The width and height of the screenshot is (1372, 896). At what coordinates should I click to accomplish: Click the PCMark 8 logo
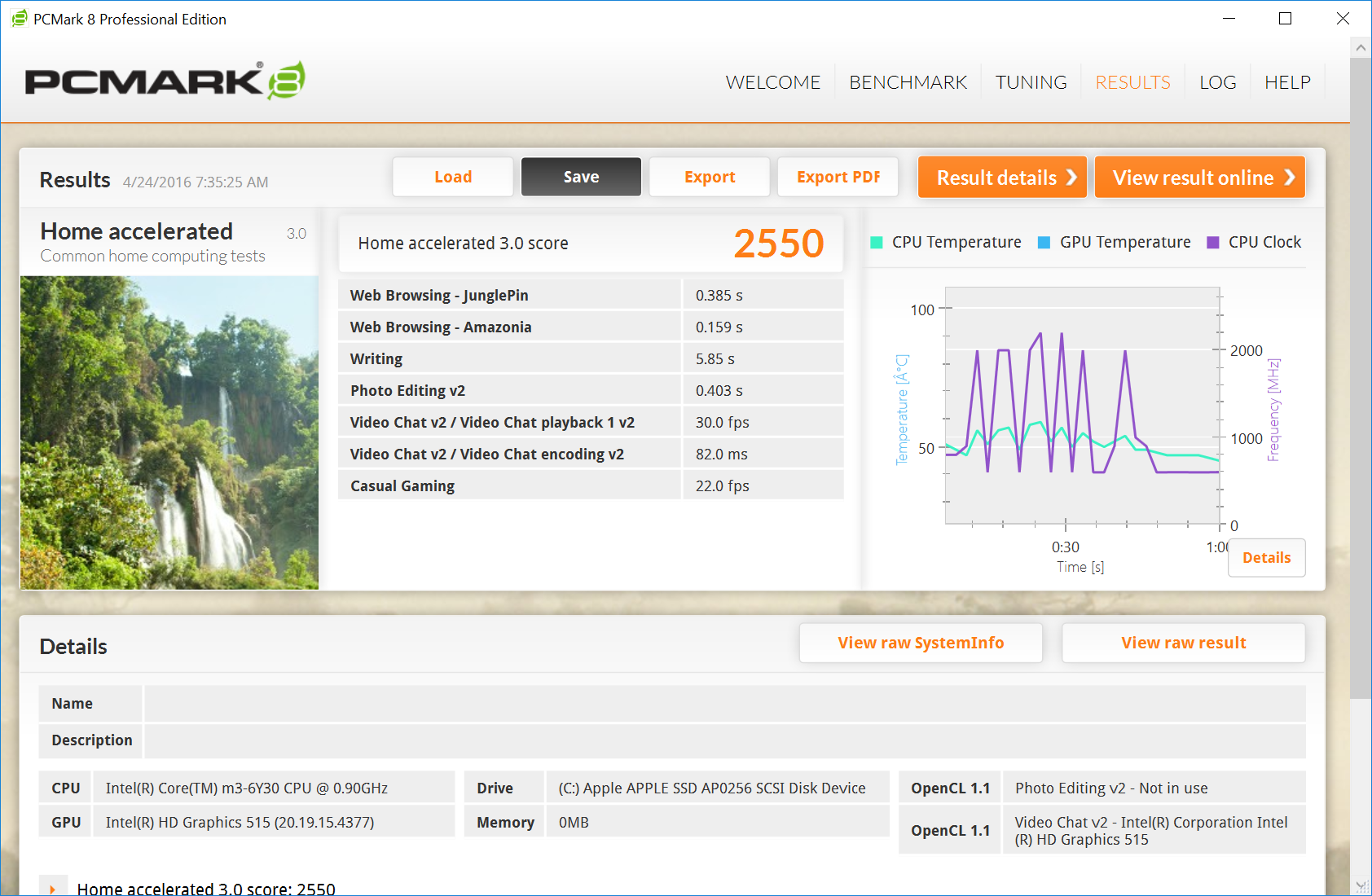point(165,81)
